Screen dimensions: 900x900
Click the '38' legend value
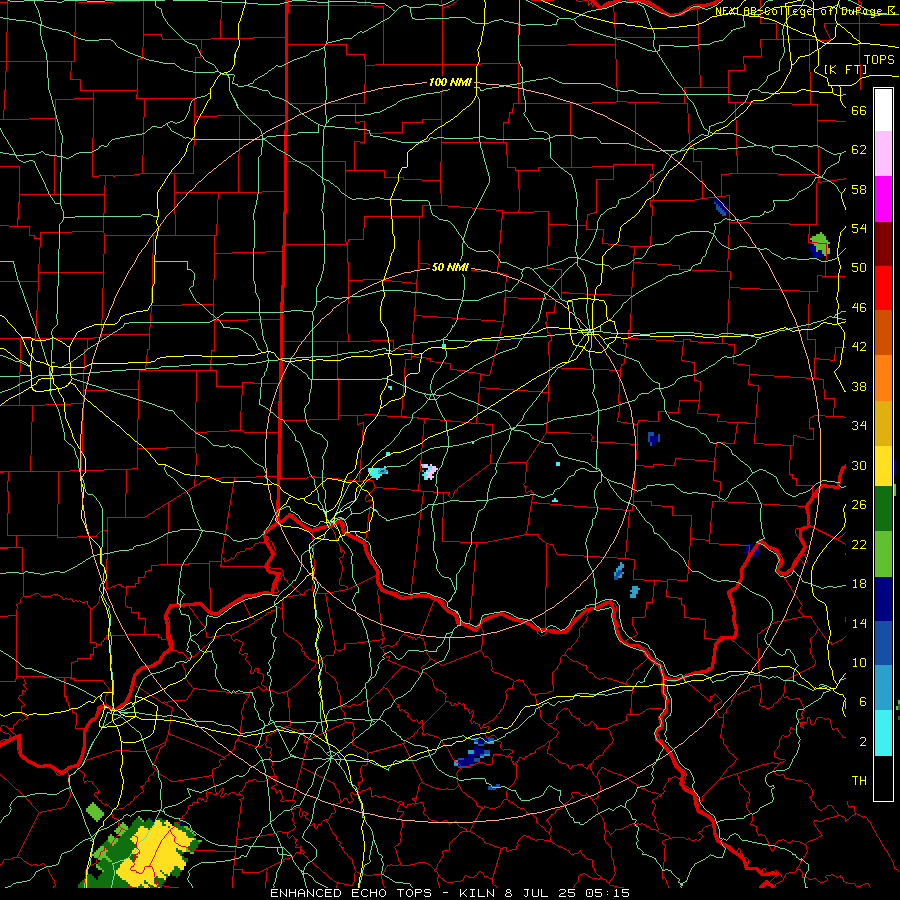coord(859,386)
